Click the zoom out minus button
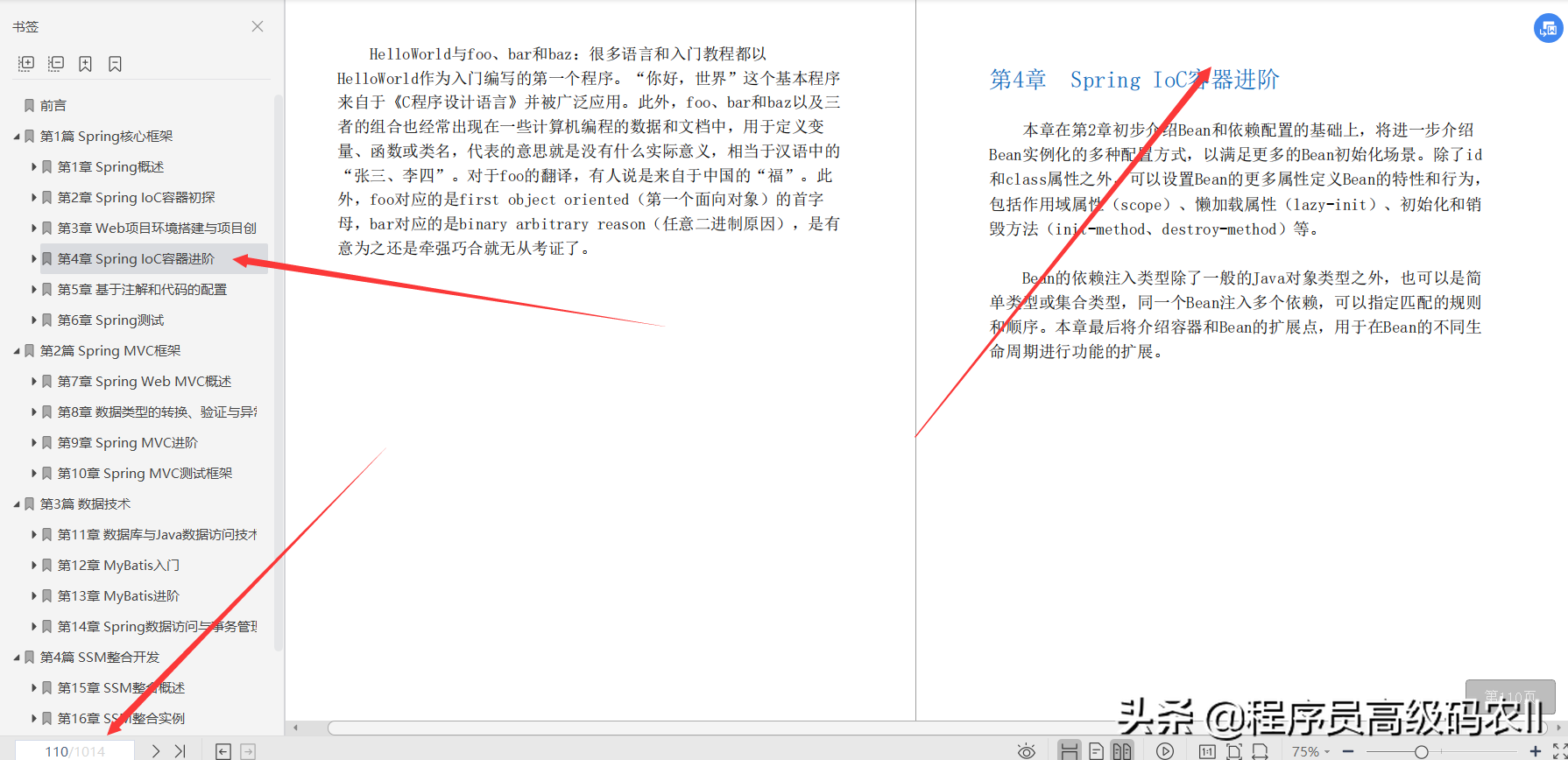This screenshot has height=760, width=1568. 1348,751
